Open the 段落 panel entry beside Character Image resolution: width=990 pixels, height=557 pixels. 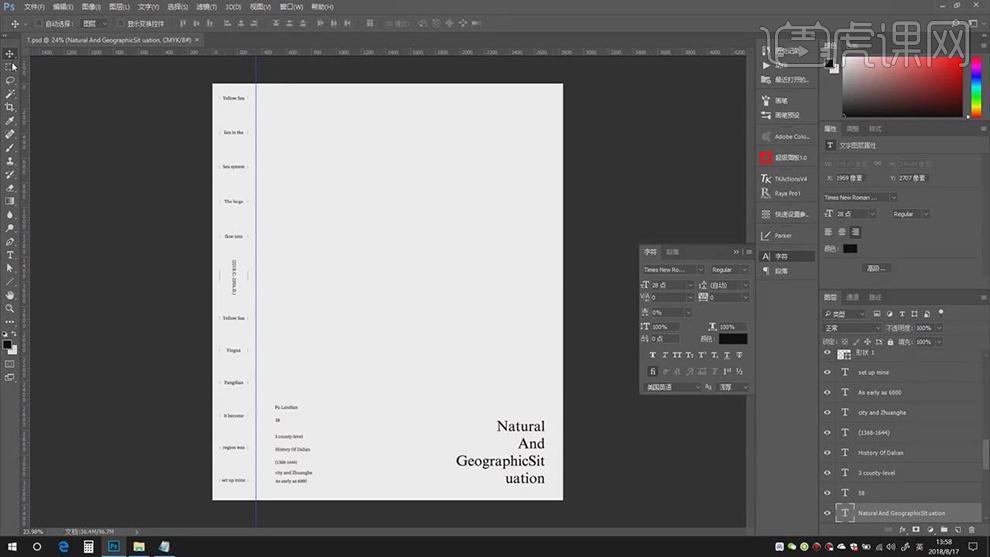point(786,271)
